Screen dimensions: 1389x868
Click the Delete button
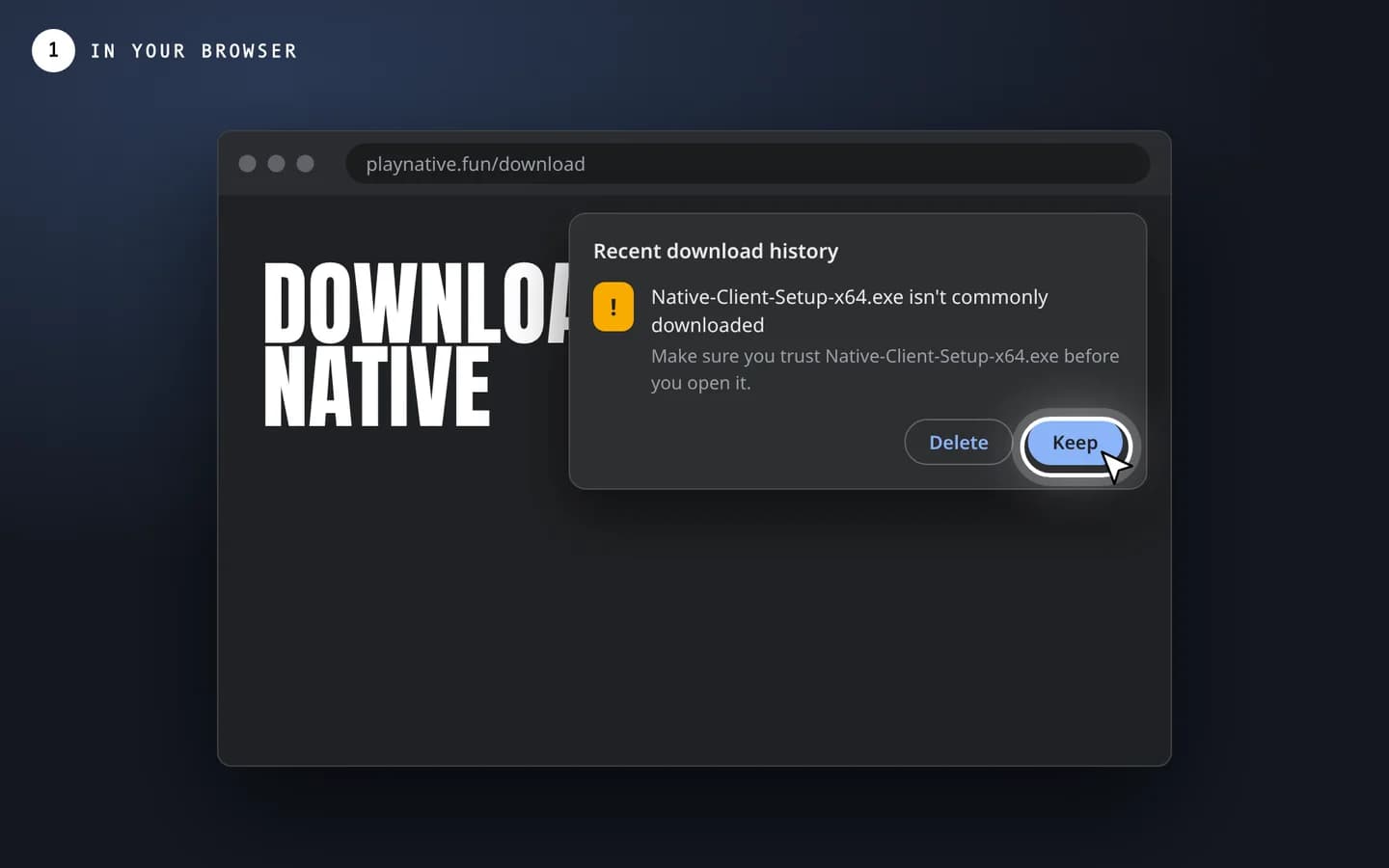pyautogui.click(x=958, y=443)
